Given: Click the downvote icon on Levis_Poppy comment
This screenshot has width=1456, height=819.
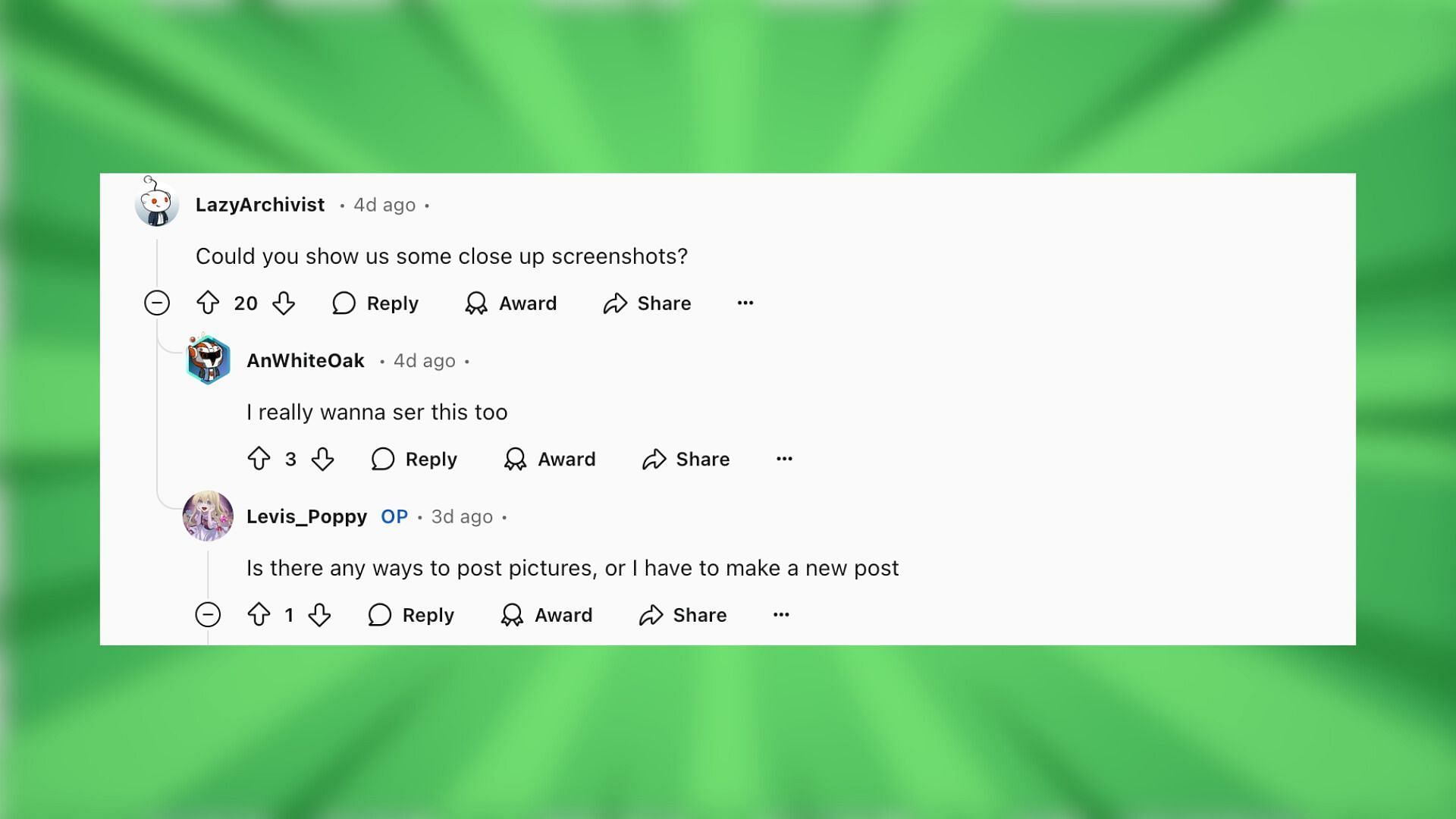Looking at the screenshot, I should 318,614.
